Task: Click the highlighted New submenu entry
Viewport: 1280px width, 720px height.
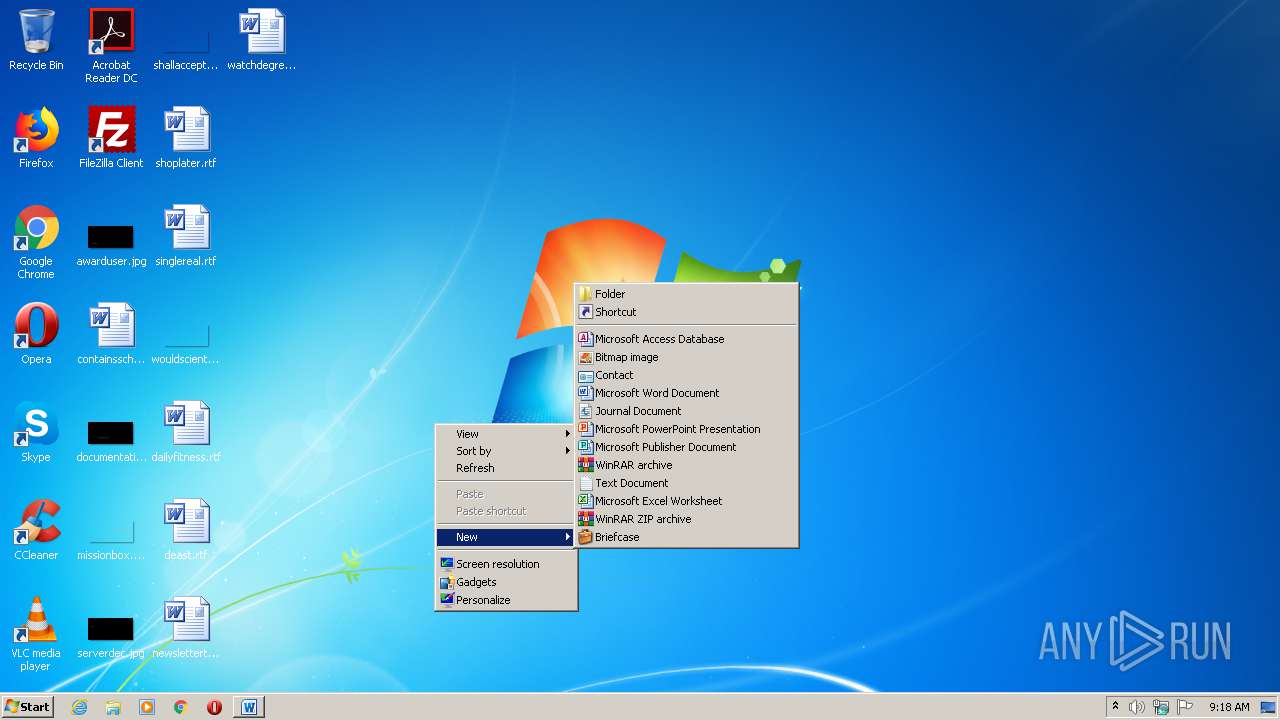Action: pyautogui.click(x=506, y=537)
